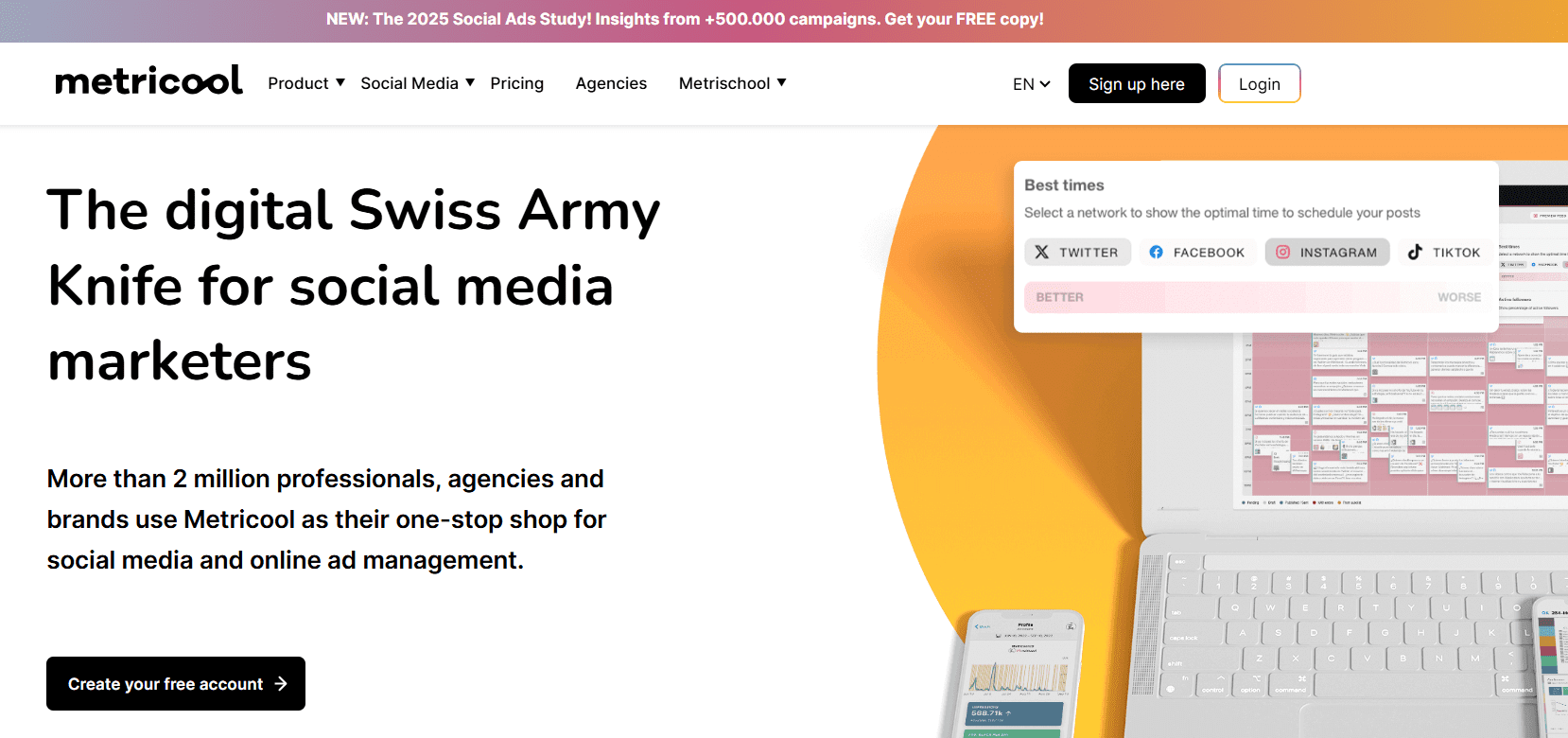
Task: Open the EN language selector
Action: click(1031, 84)
